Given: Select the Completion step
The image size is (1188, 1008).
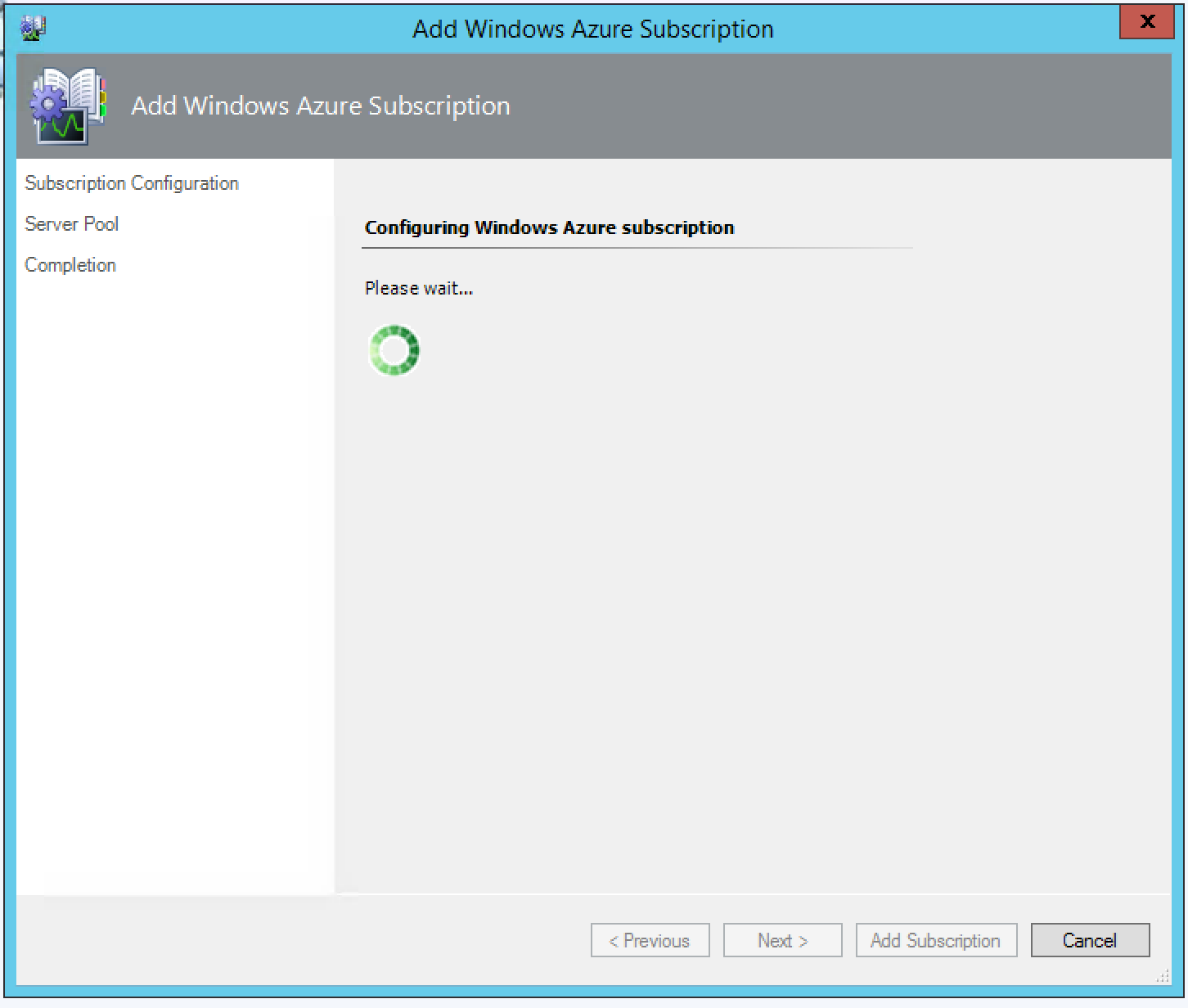Looking at the screenshot, I should point(70,265).
